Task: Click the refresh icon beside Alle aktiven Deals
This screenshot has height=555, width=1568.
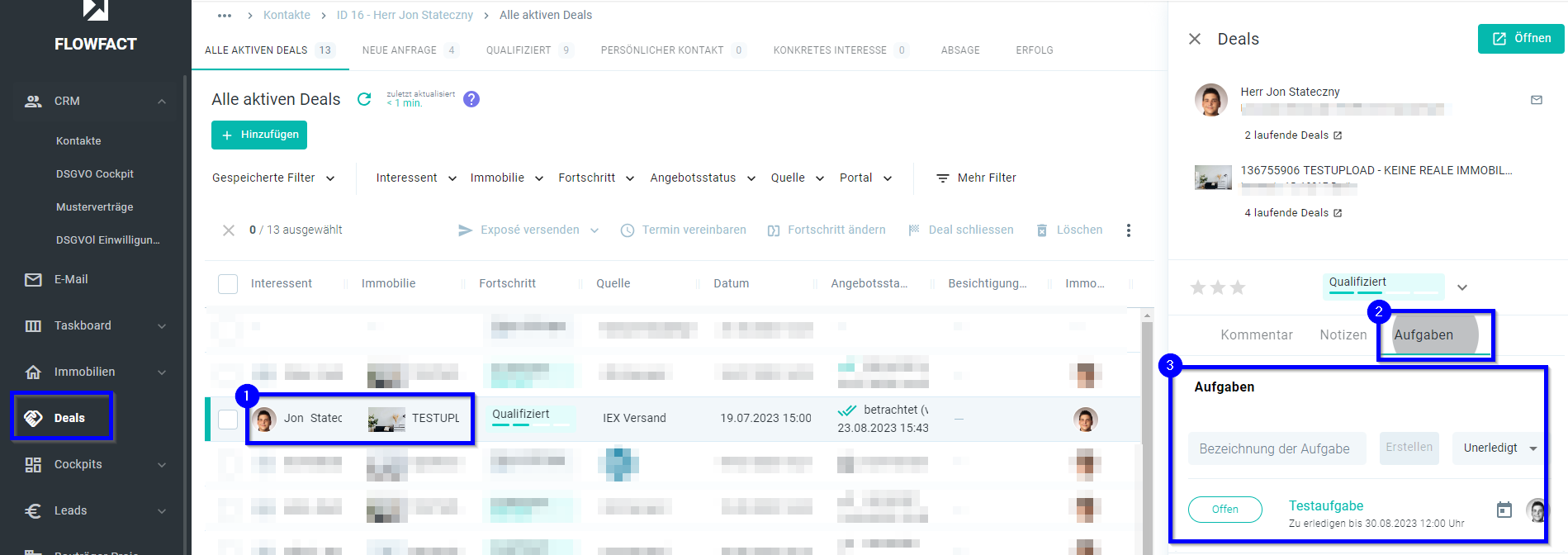Action: pos(363,99)
